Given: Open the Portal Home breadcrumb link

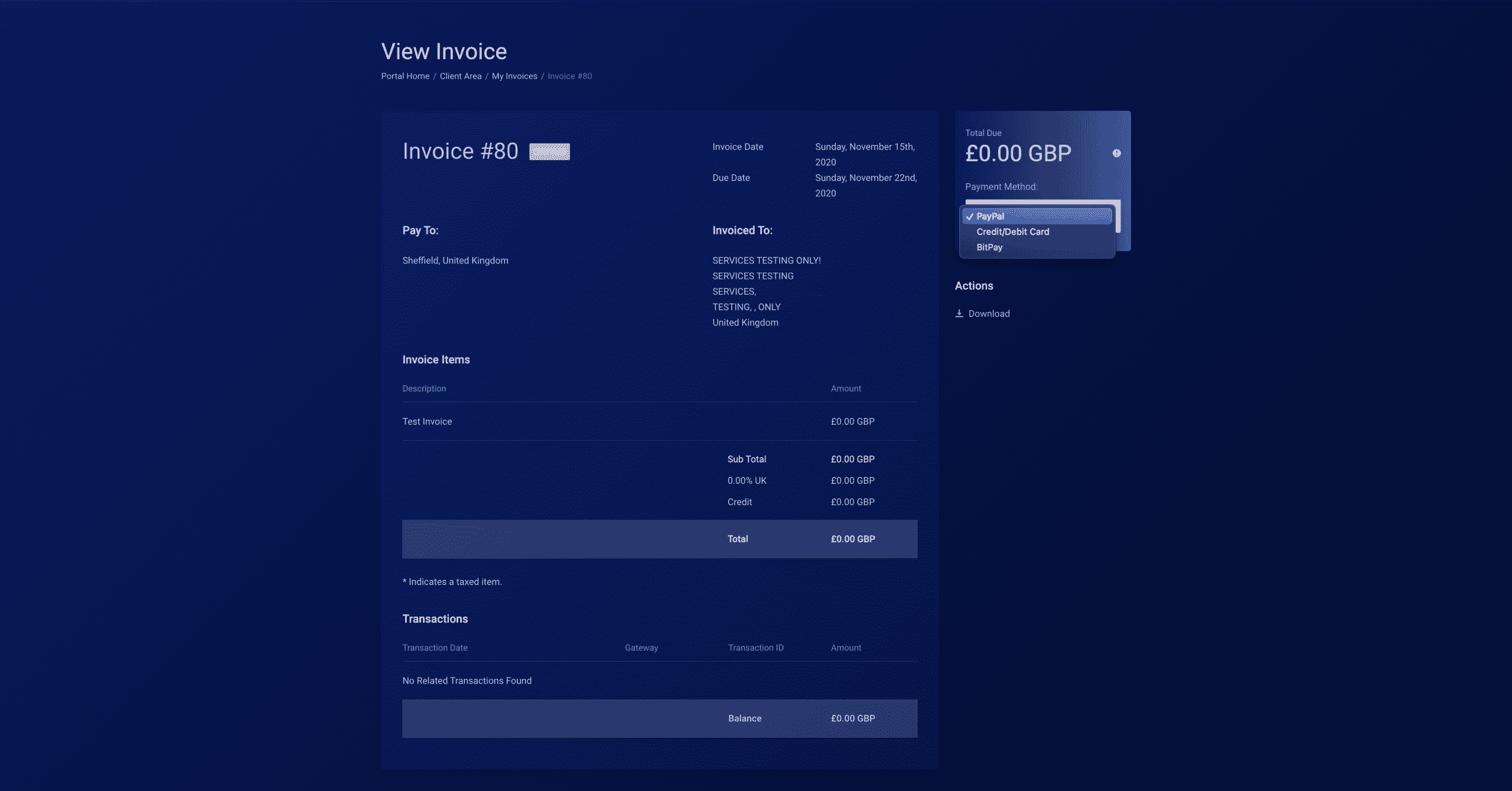Looking at the screenshot, I should pos(405,76).
